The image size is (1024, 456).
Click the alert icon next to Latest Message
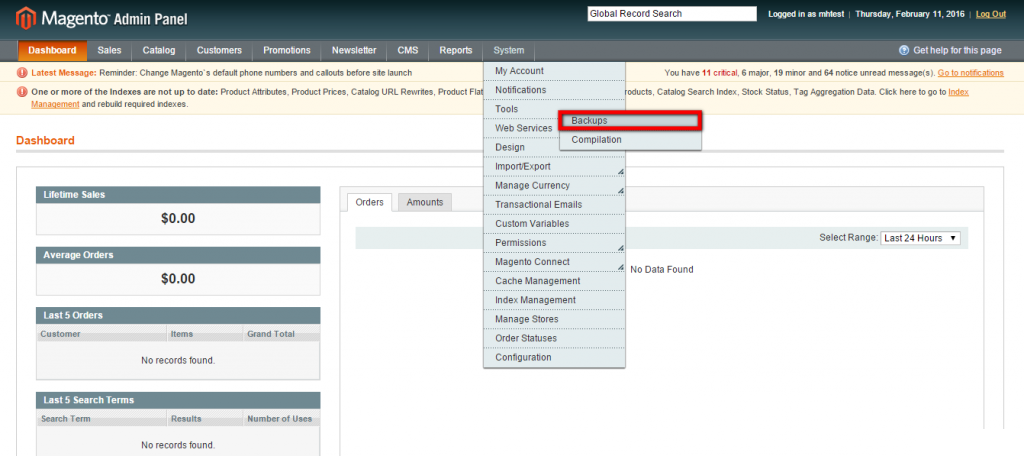pos(23,73)
